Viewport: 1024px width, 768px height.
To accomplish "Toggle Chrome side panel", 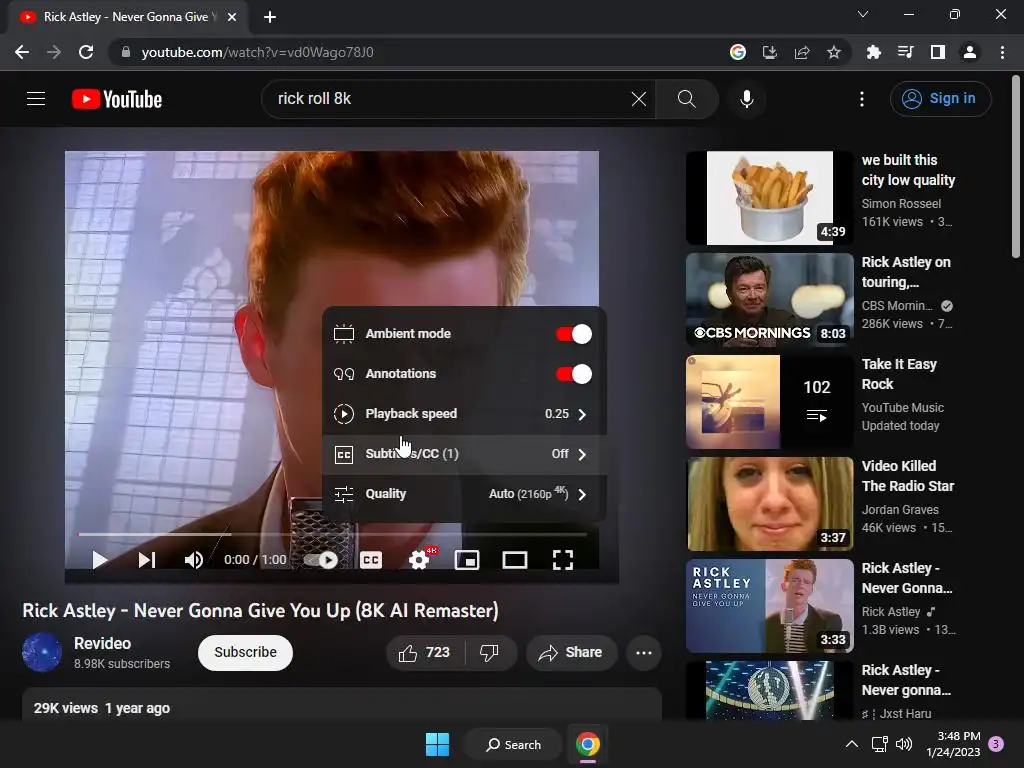I will coord(937,52).
